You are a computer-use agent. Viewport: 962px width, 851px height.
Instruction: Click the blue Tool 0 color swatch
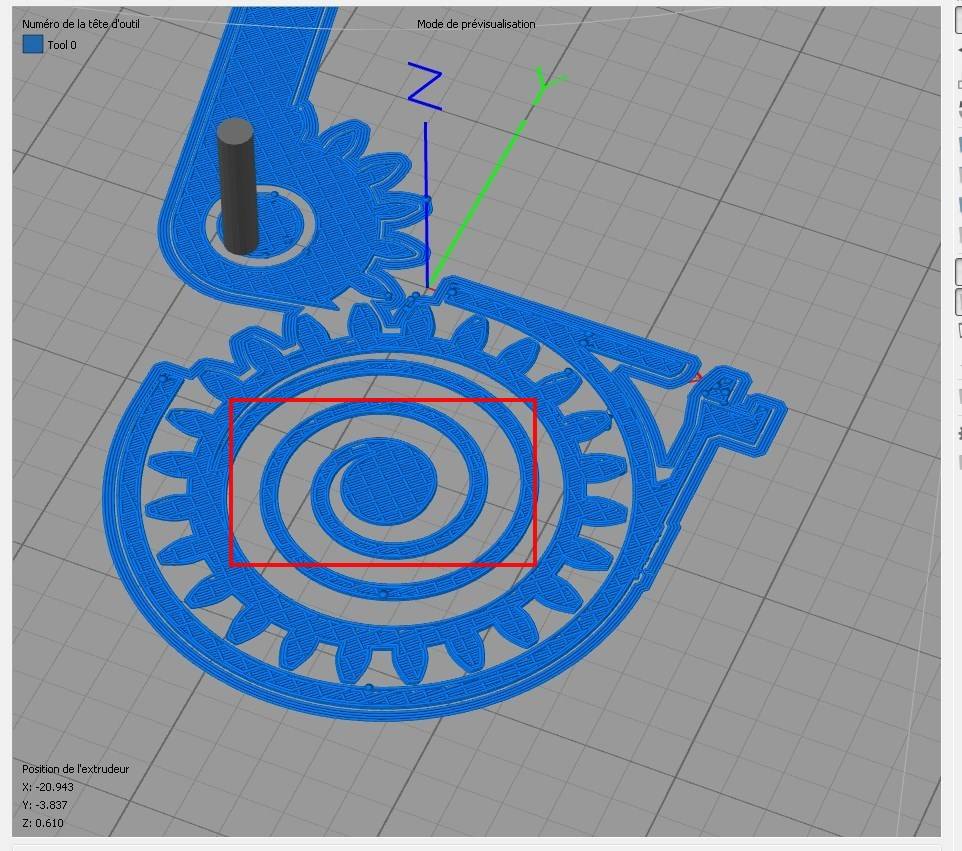click(33, 44)
